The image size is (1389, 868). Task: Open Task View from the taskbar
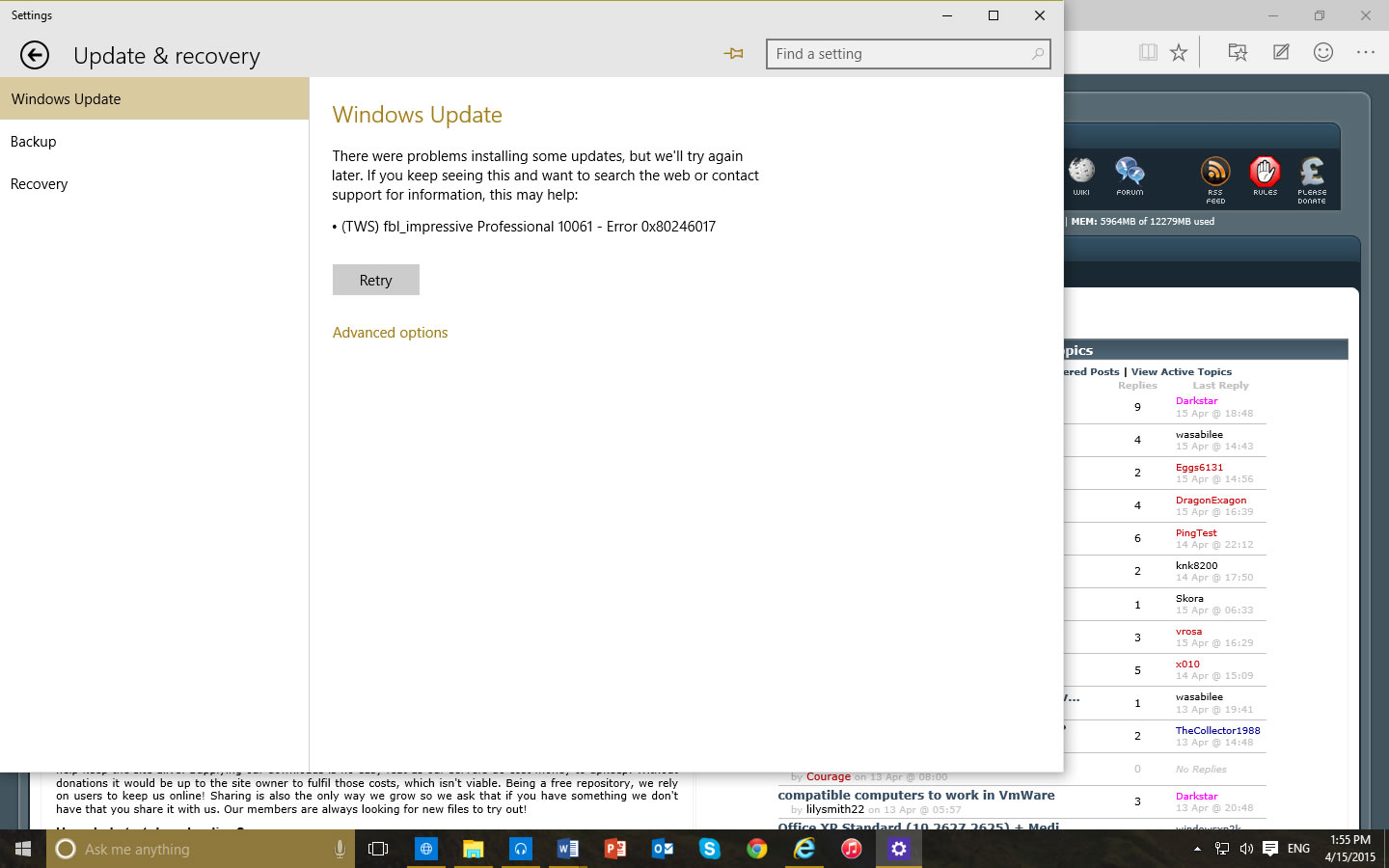pyautogui.click(x=378, y=849)
